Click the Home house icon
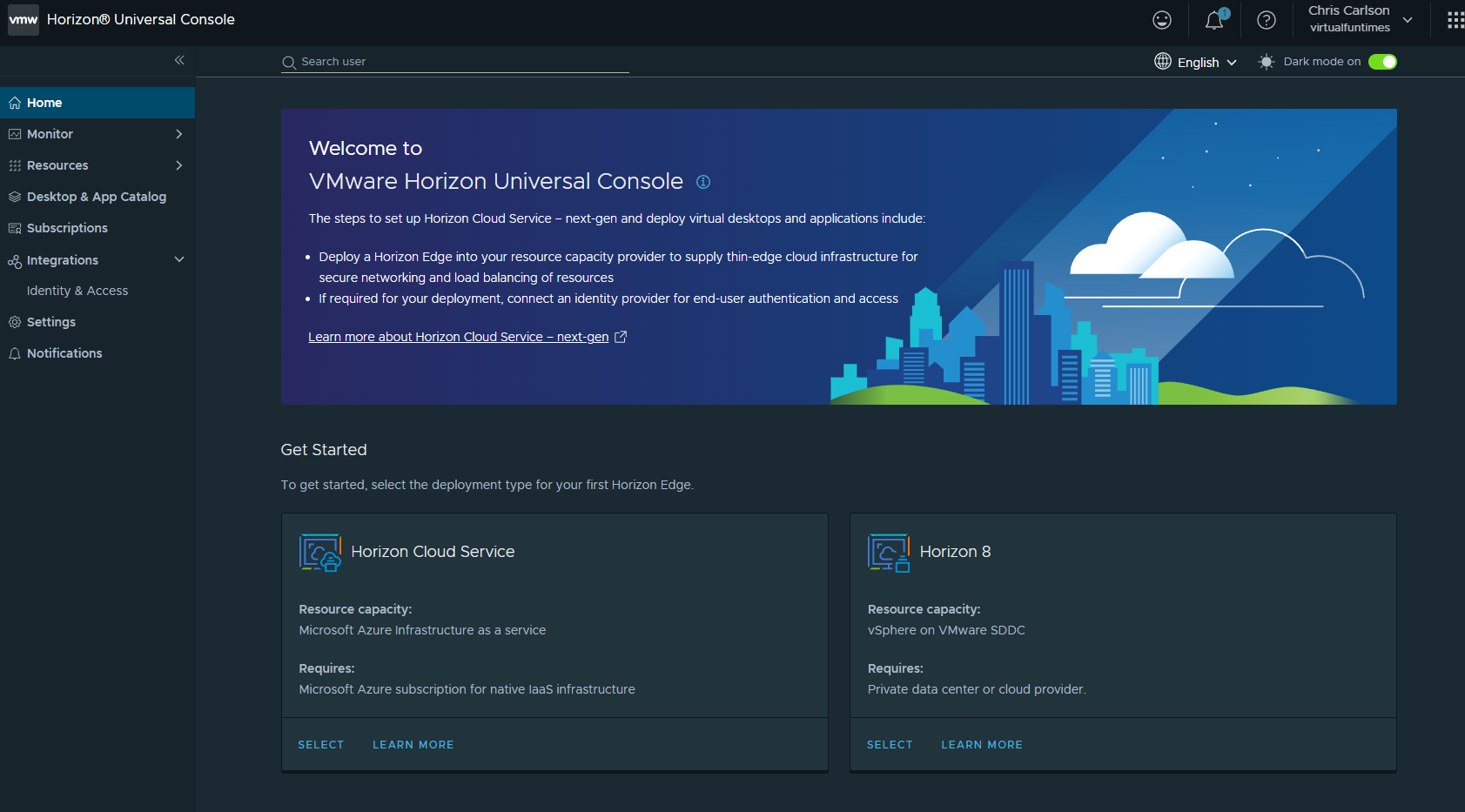Image resolution: width=1465 pixels, height=812 pixels. click(15, 103)
